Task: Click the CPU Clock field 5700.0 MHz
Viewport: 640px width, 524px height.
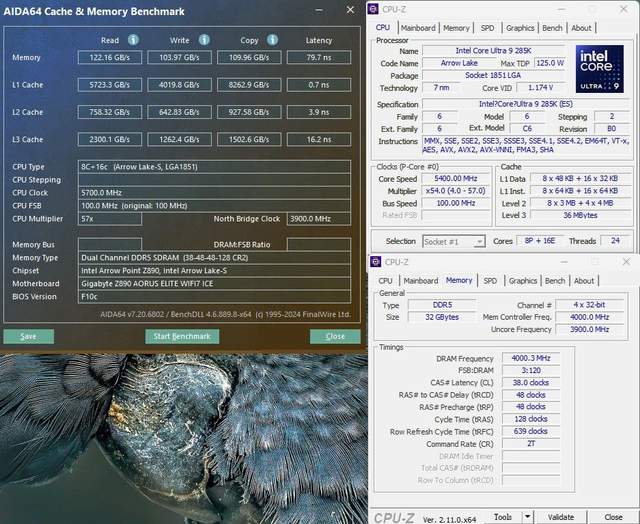Action: coord(214,193)
